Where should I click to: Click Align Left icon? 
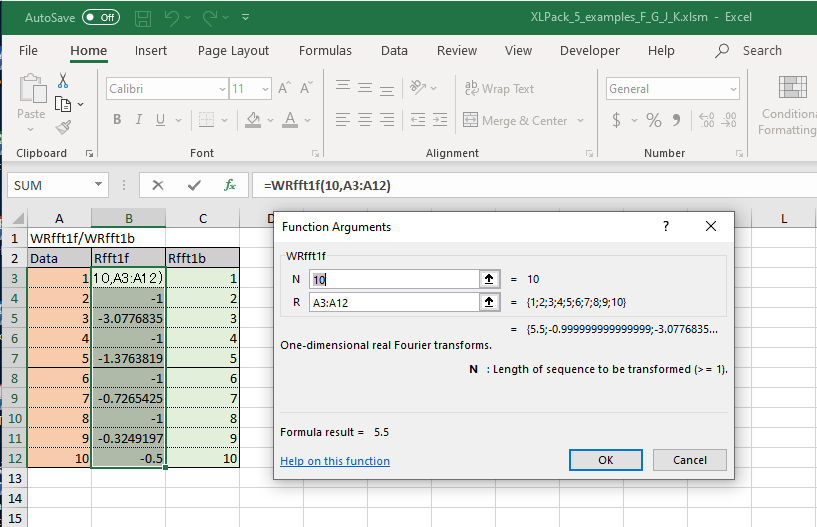[x=342, y=120]
